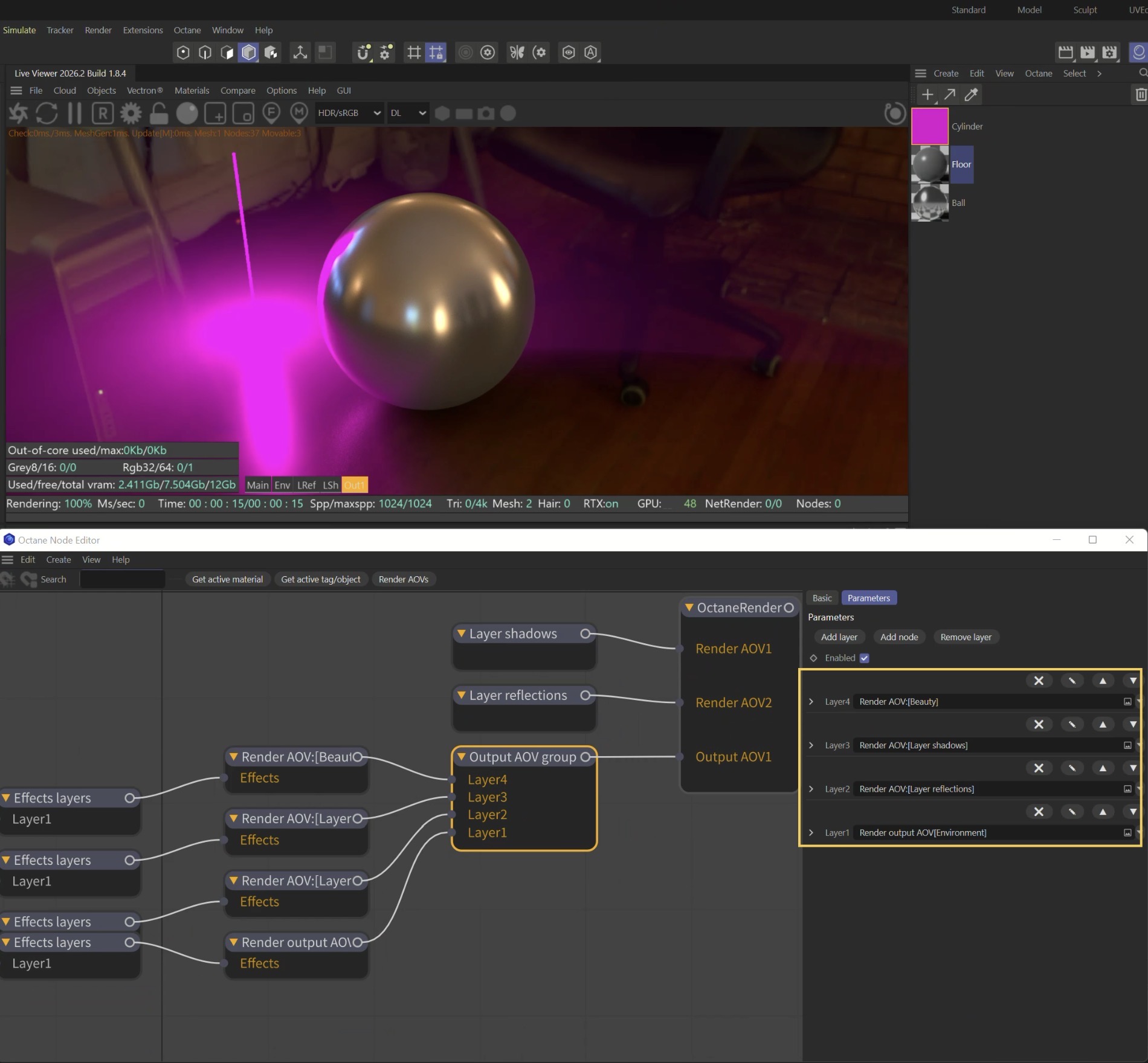Click the highlighted Model mode cube icon
The width and height of the screenshot is (1148, 1063).
click(x=249, y=53)
